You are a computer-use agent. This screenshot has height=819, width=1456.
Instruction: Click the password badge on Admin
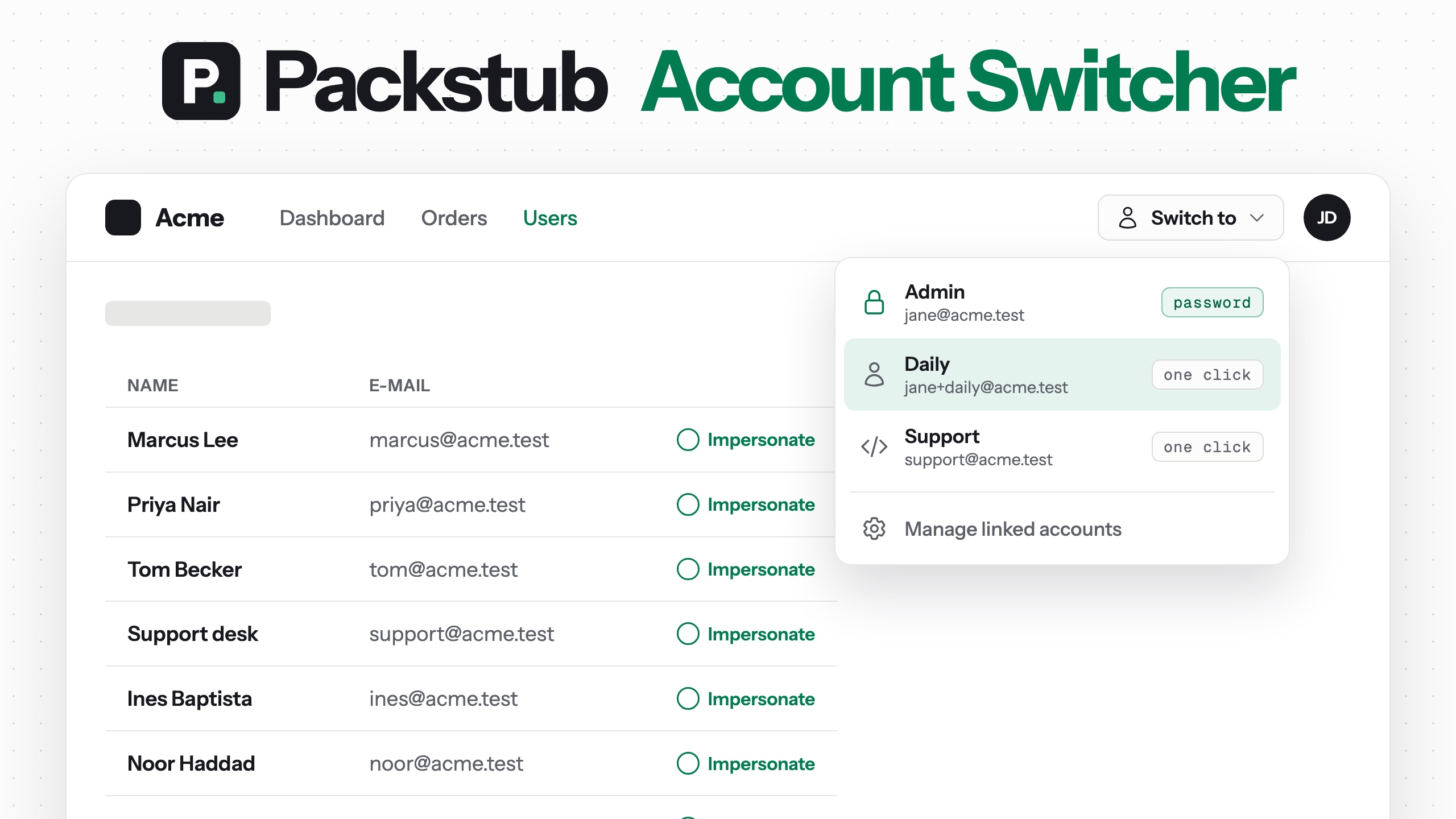(x=1212, y=302)
